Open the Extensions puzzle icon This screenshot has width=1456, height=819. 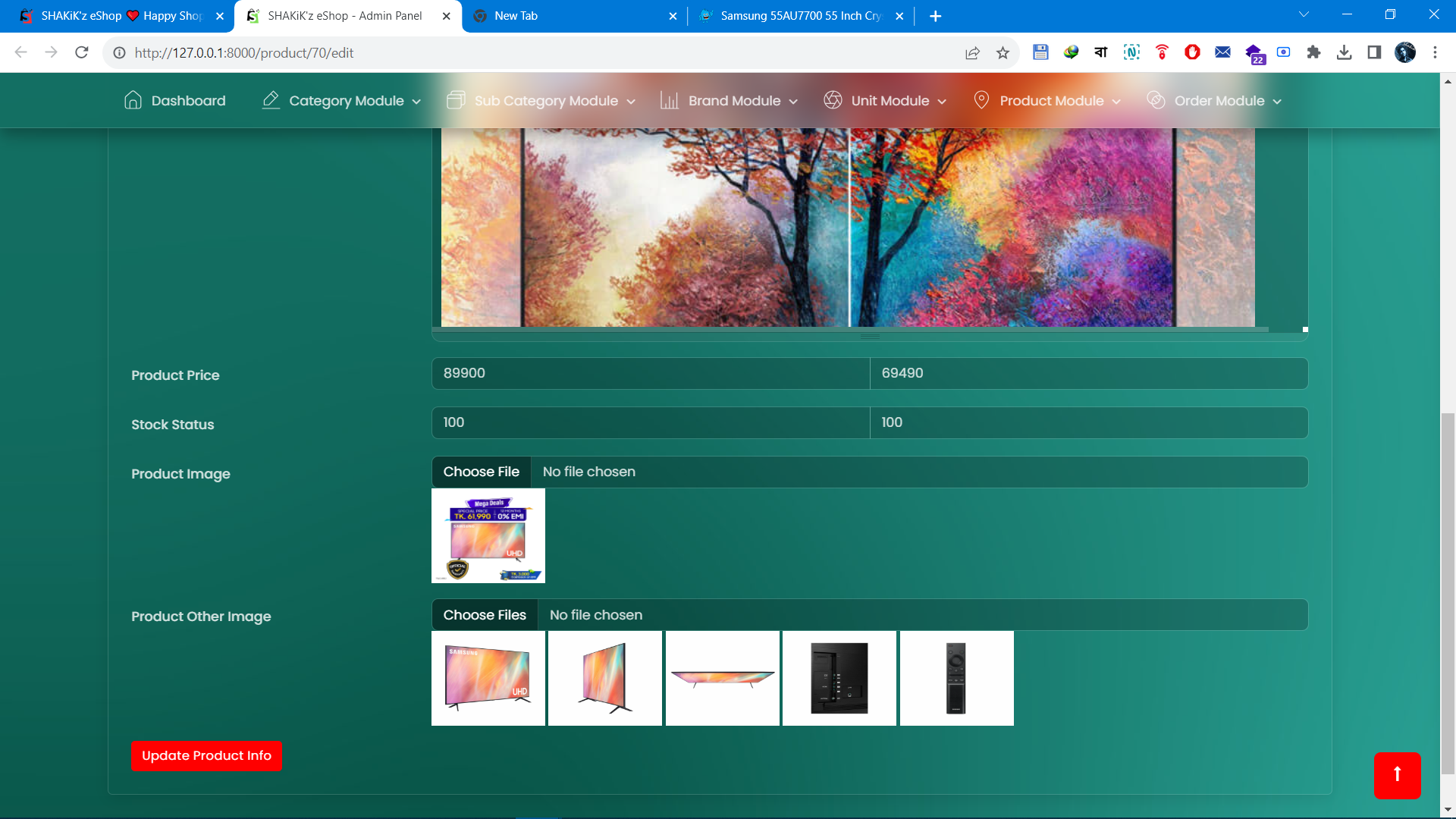click(x=1313, y=52)
